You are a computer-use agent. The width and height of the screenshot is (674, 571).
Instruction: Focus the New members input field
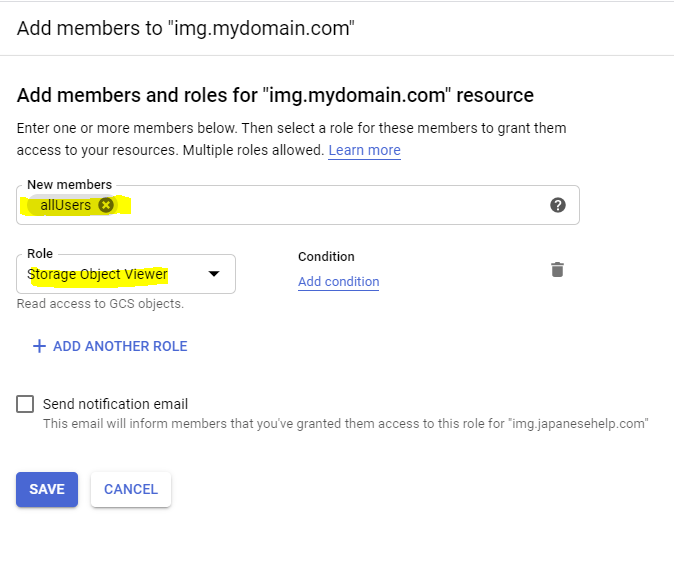coord(298,205)
